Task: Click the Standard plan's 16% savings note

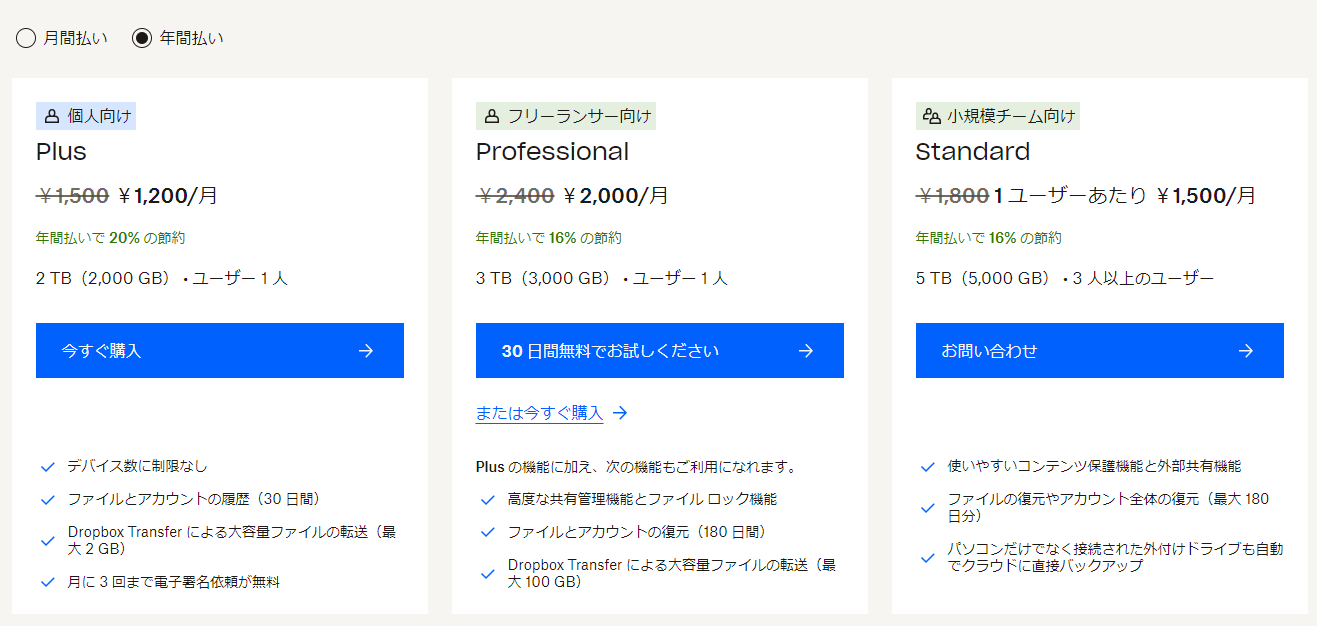Action: (x=989, y=238)
